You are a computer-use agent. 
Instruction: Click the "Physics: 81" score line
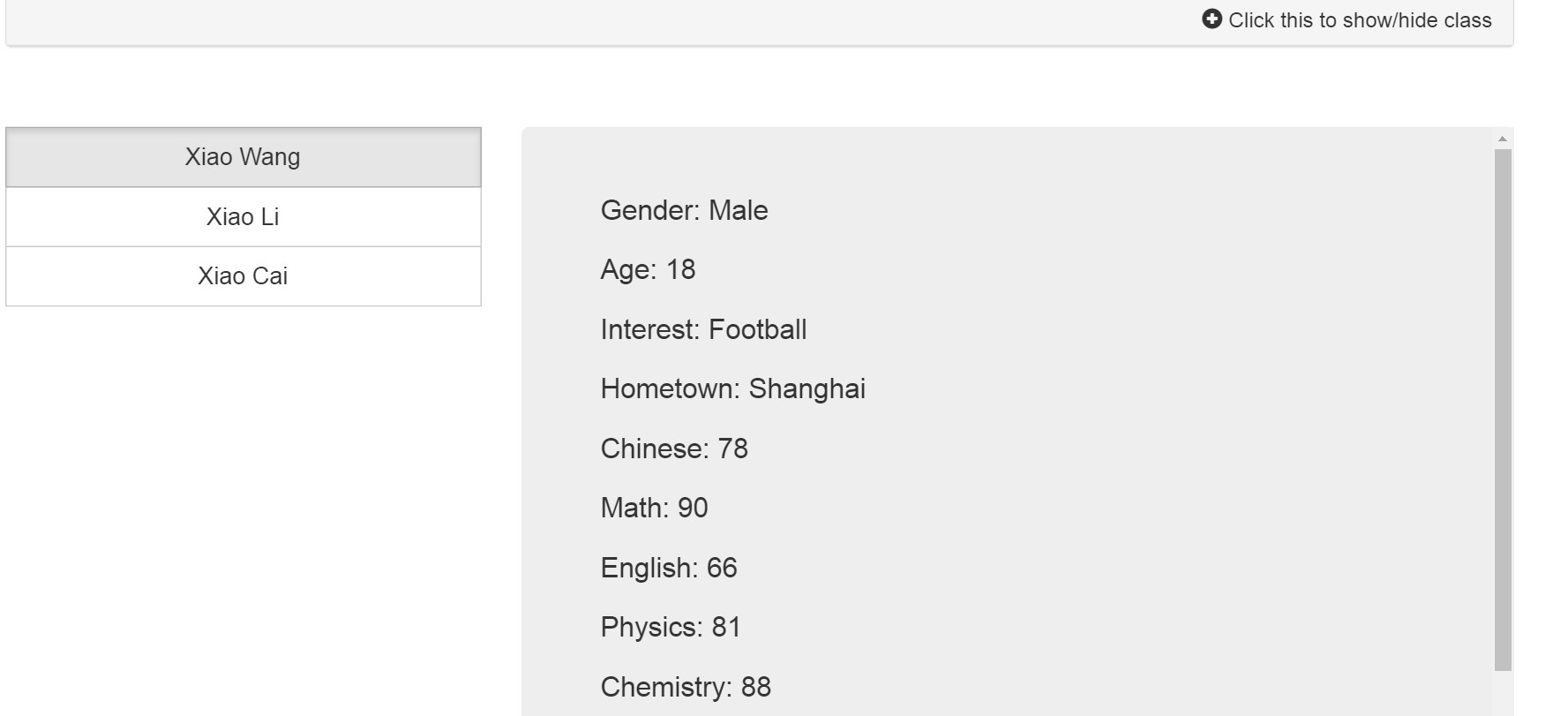pyautogui.click(x=671, y=627)
